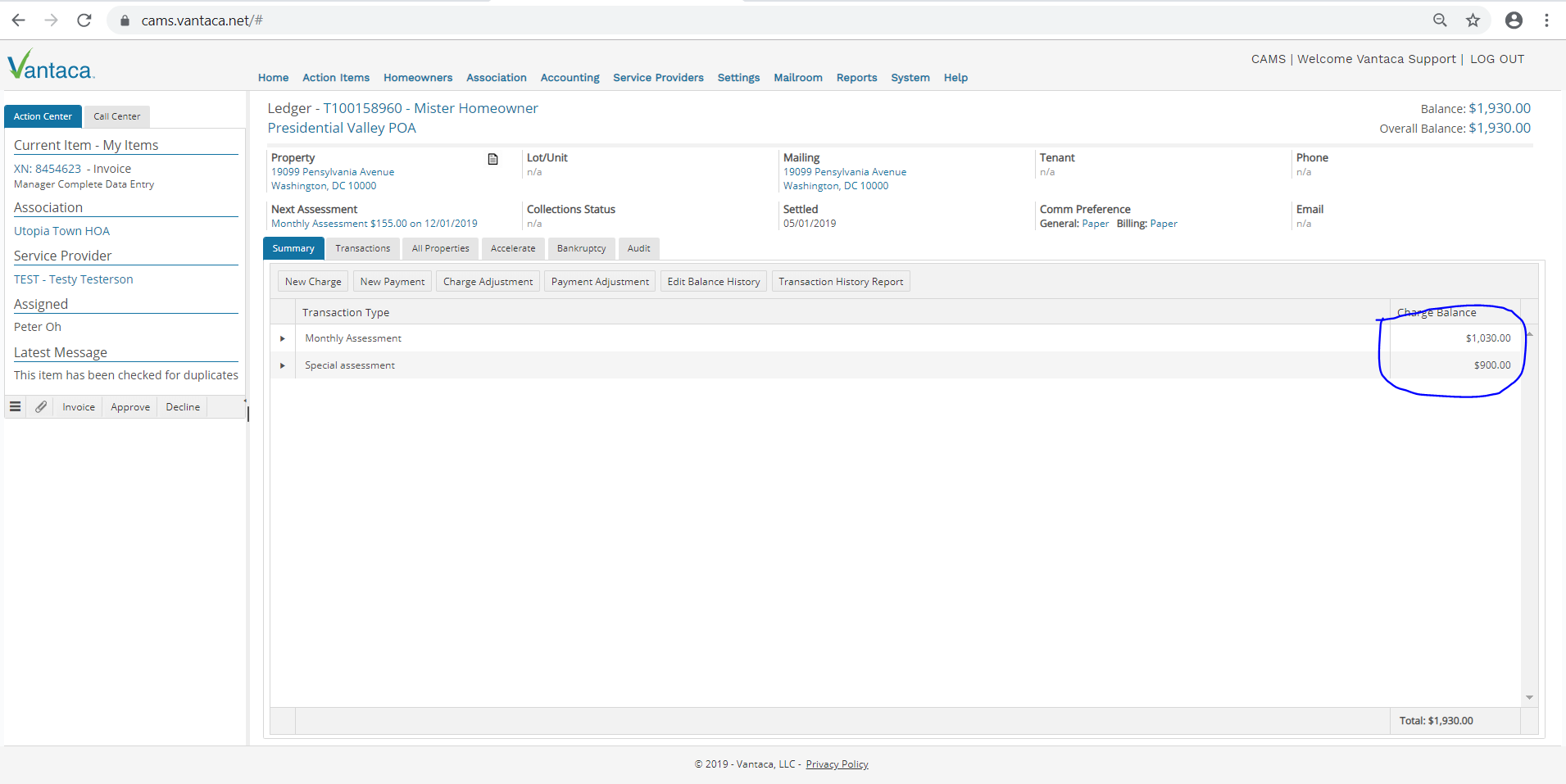The width and height of the screenshot is (1566, 784).
Task: Click the Vantaca logo
Action: point(51,66)
